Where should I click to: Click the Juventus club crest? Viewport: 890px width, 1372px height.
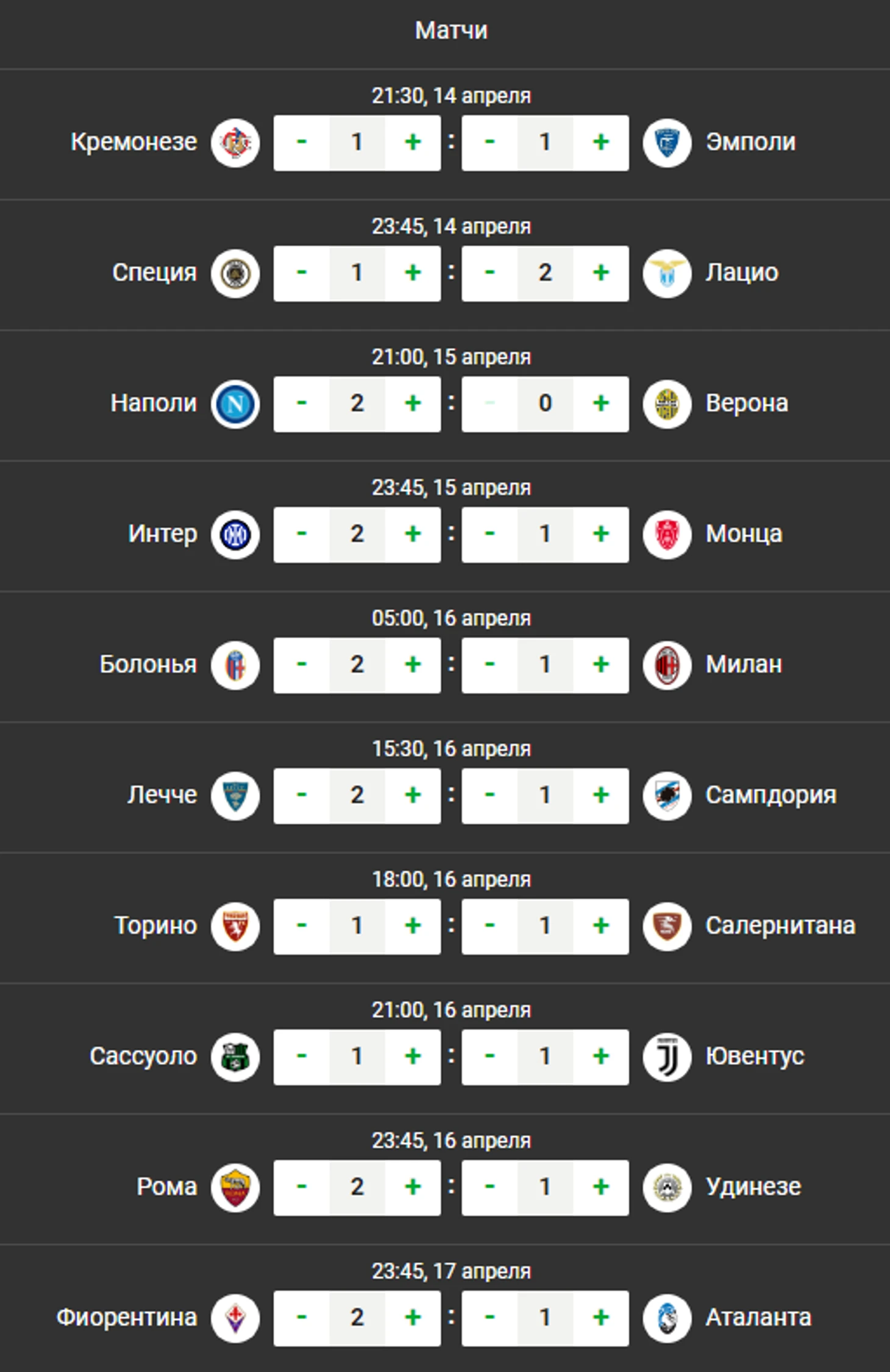667,1057
